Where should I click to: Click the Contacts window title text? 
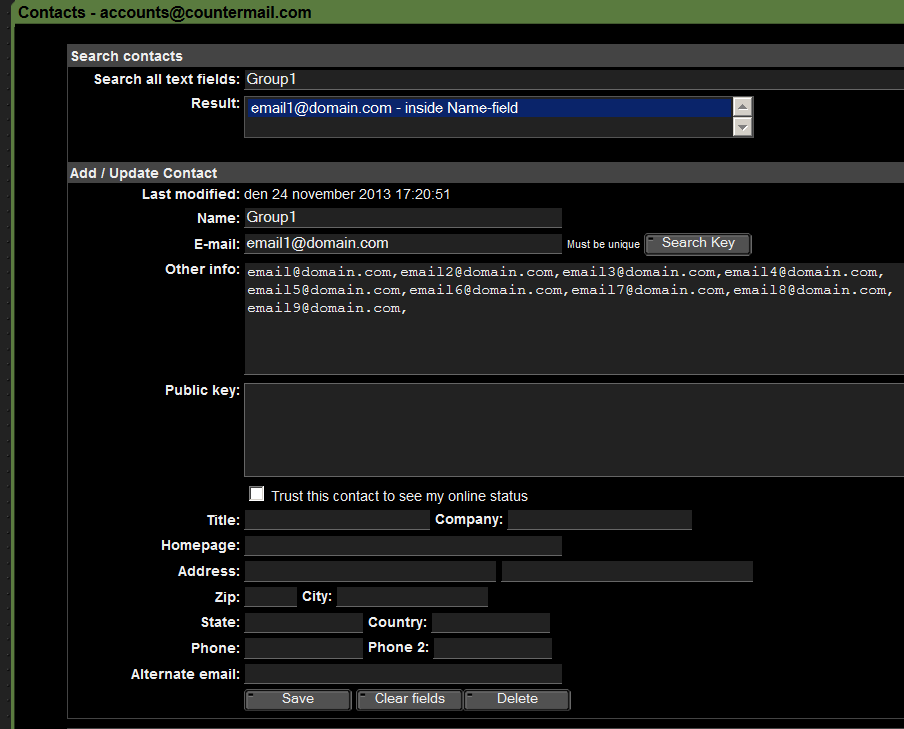(164, 12)
